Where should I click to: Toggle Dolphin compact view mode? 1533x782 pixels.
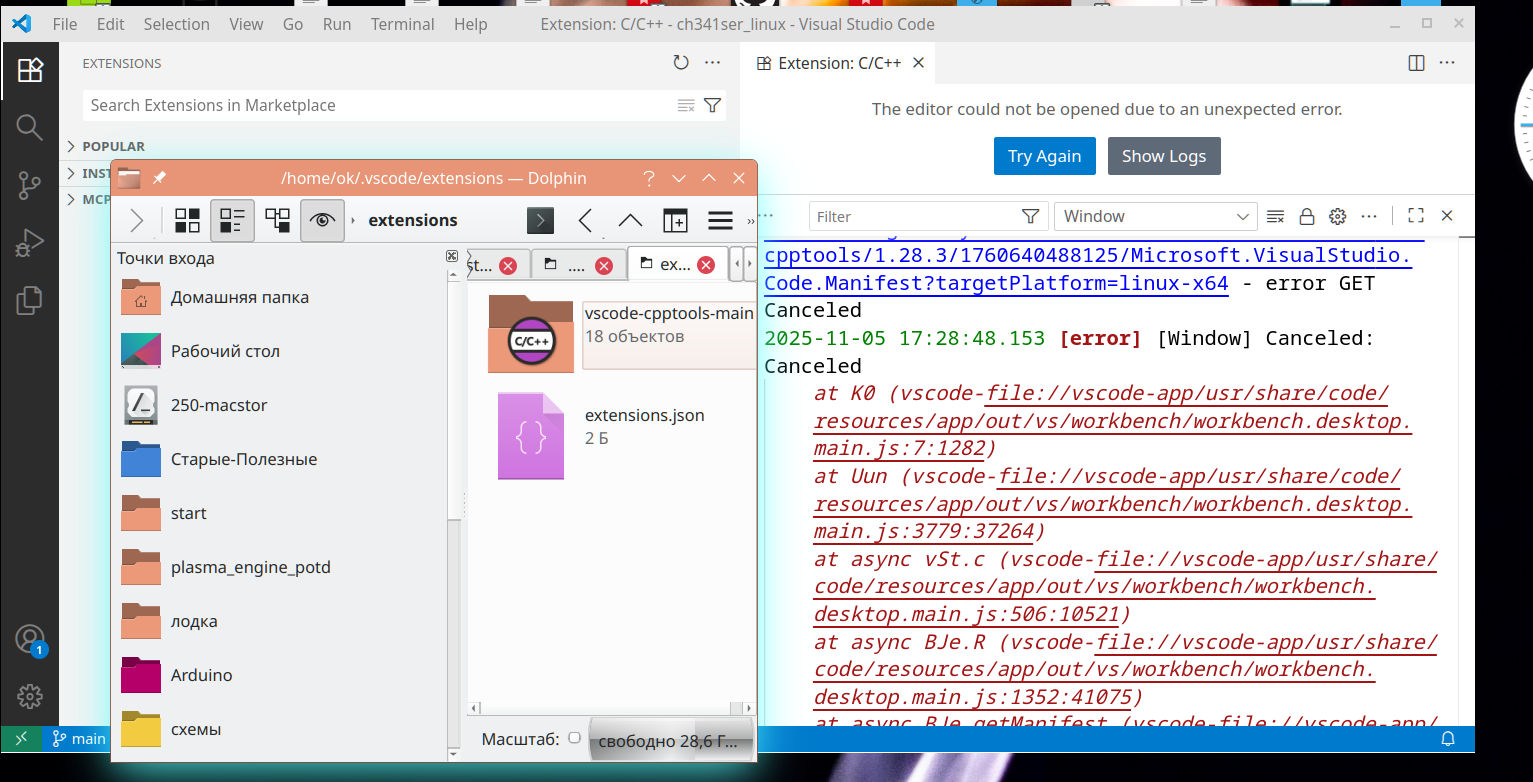232,220
